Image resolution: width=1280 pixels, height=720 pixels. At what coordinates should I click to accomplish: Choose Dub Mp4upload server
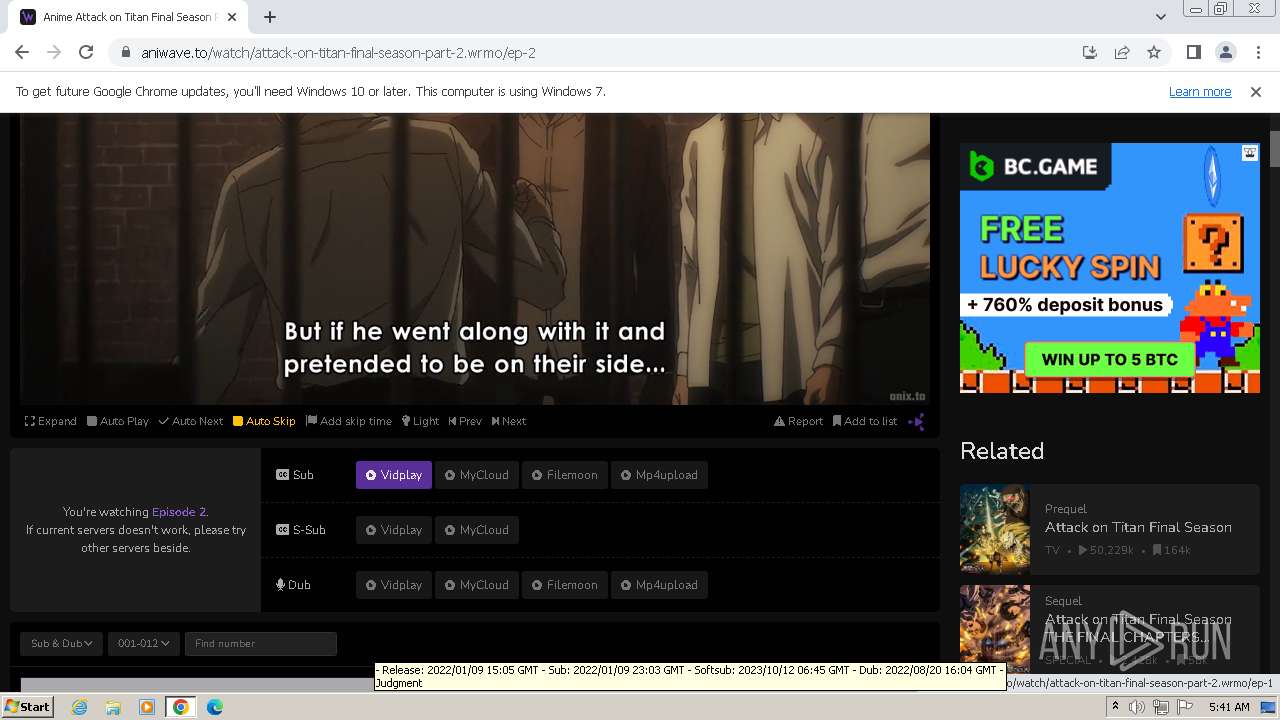[660, 585]
